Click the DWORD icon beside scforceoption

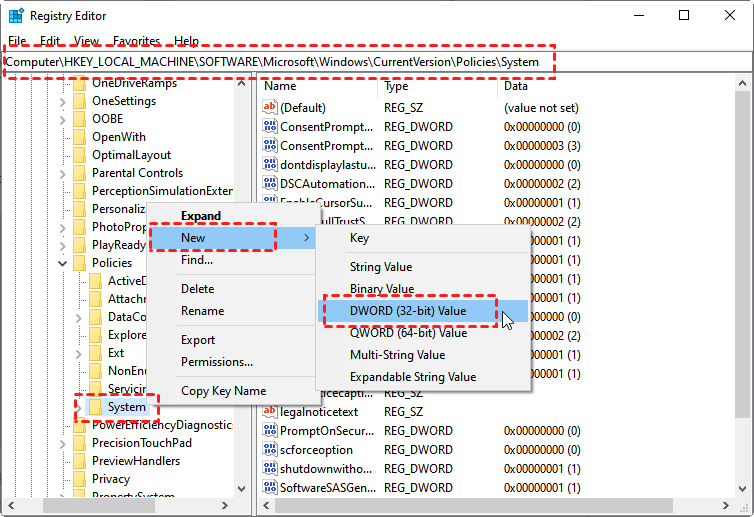(x=270, y=449)
